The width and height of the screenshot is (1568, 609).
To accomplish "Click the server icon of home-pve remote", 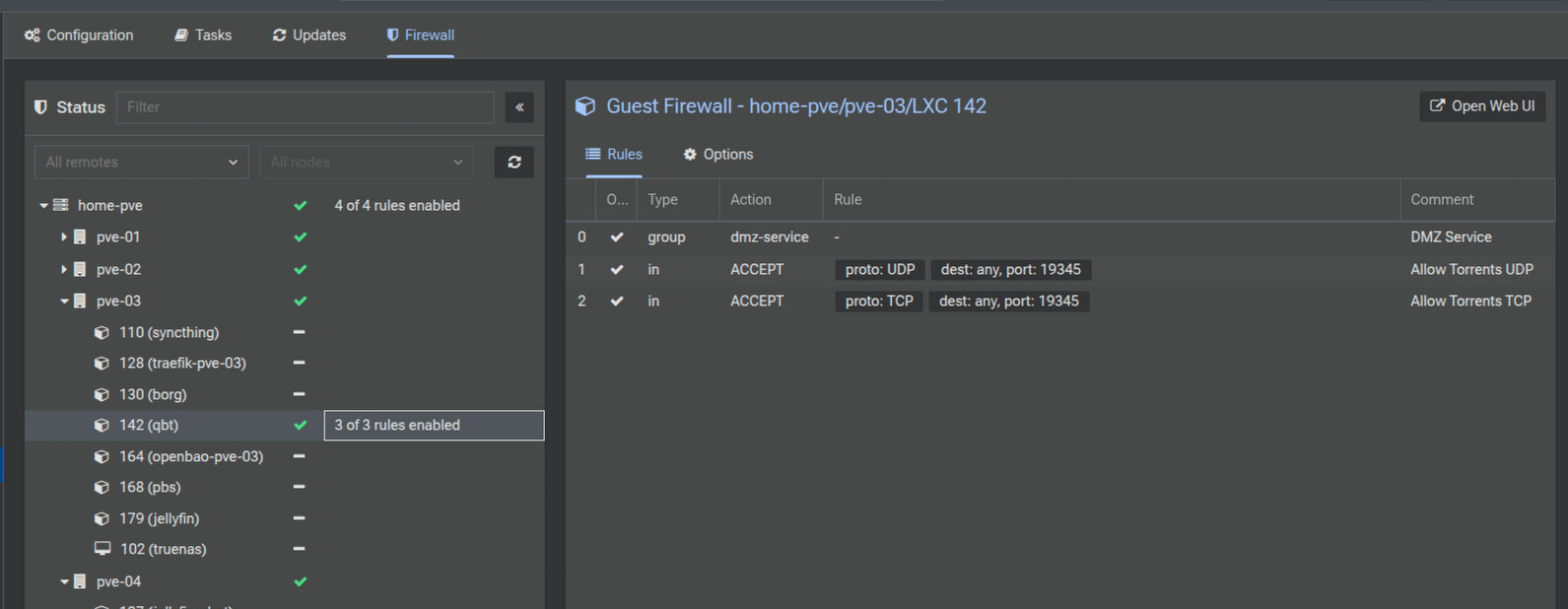I will coord(61,205).
